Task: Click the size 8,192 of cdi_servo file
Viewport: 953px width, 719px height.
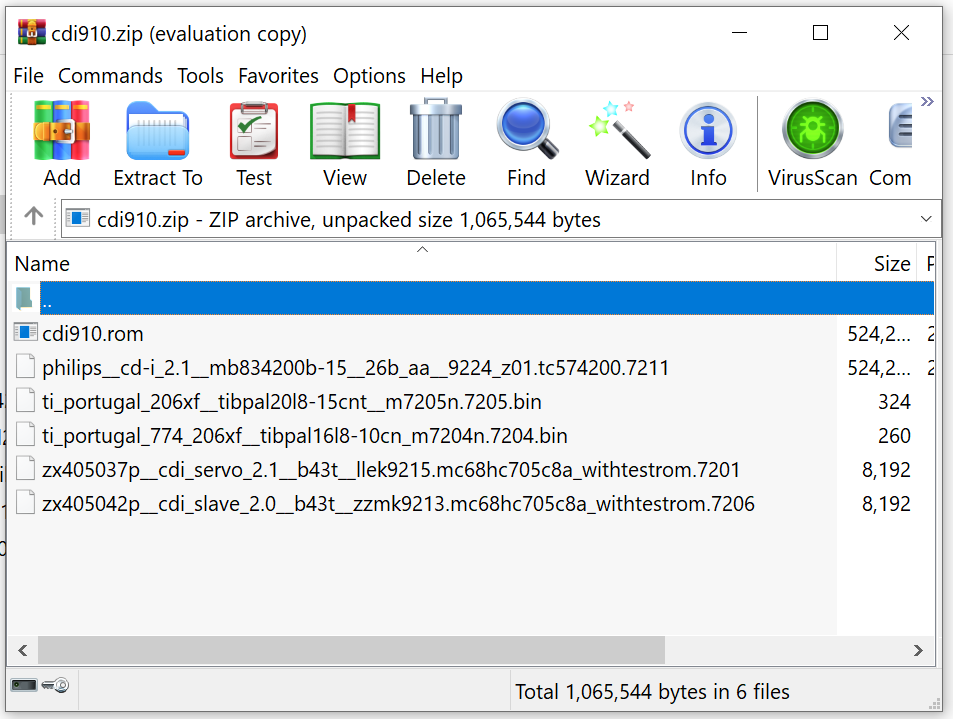Action: (x=886, y=470)
